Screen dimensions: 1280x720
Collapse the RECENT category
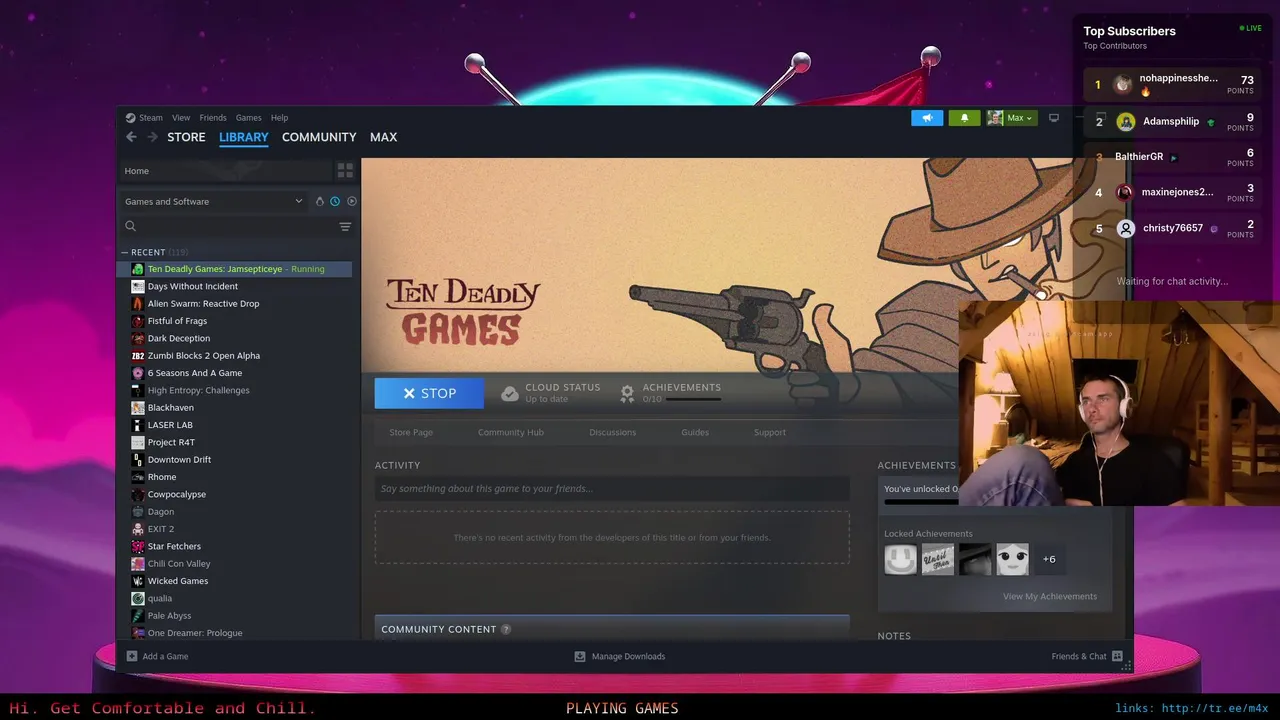[x=126, y=252]
